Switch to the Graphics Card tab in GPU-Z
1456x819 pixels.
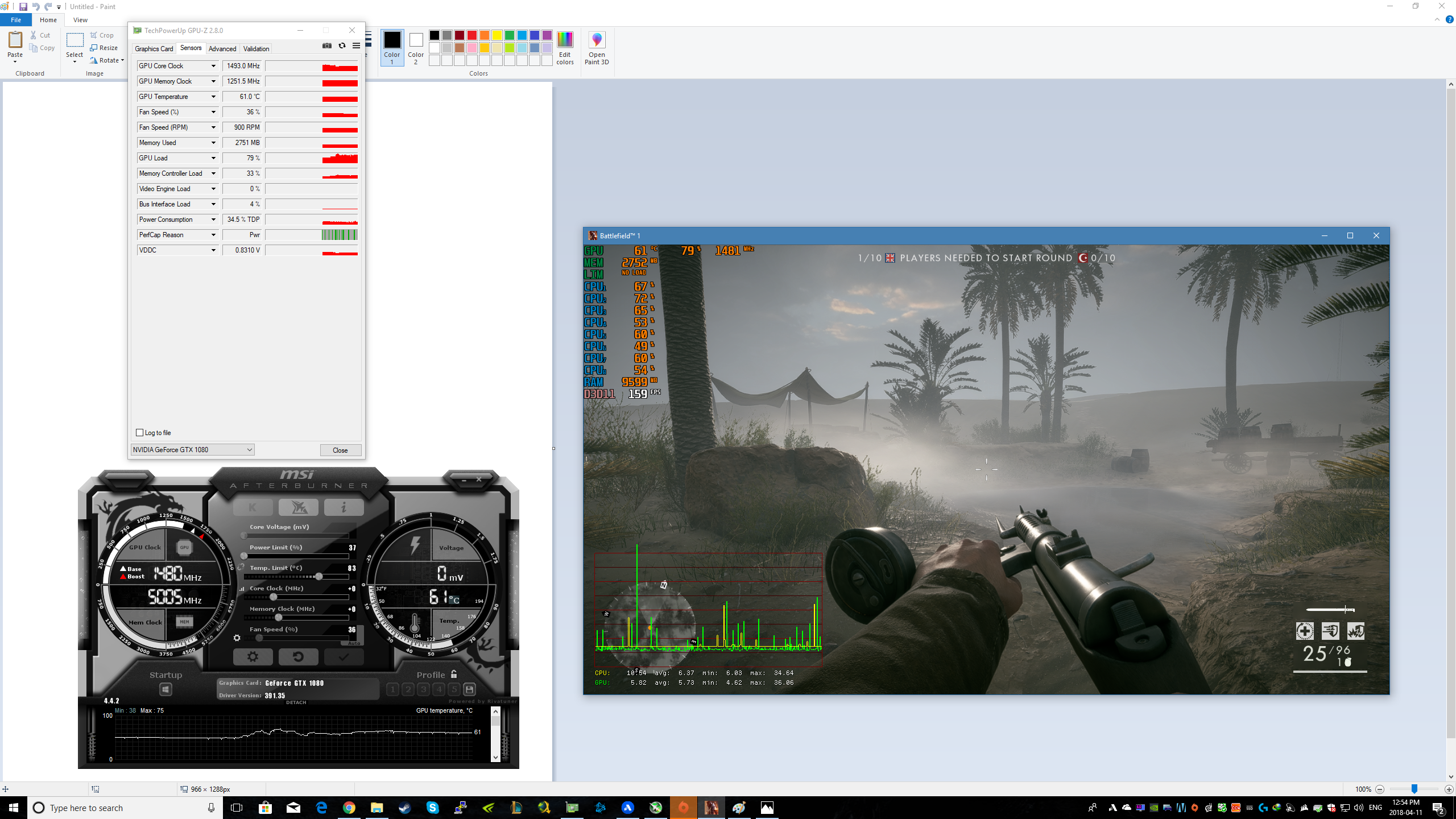tap(154, 49)
